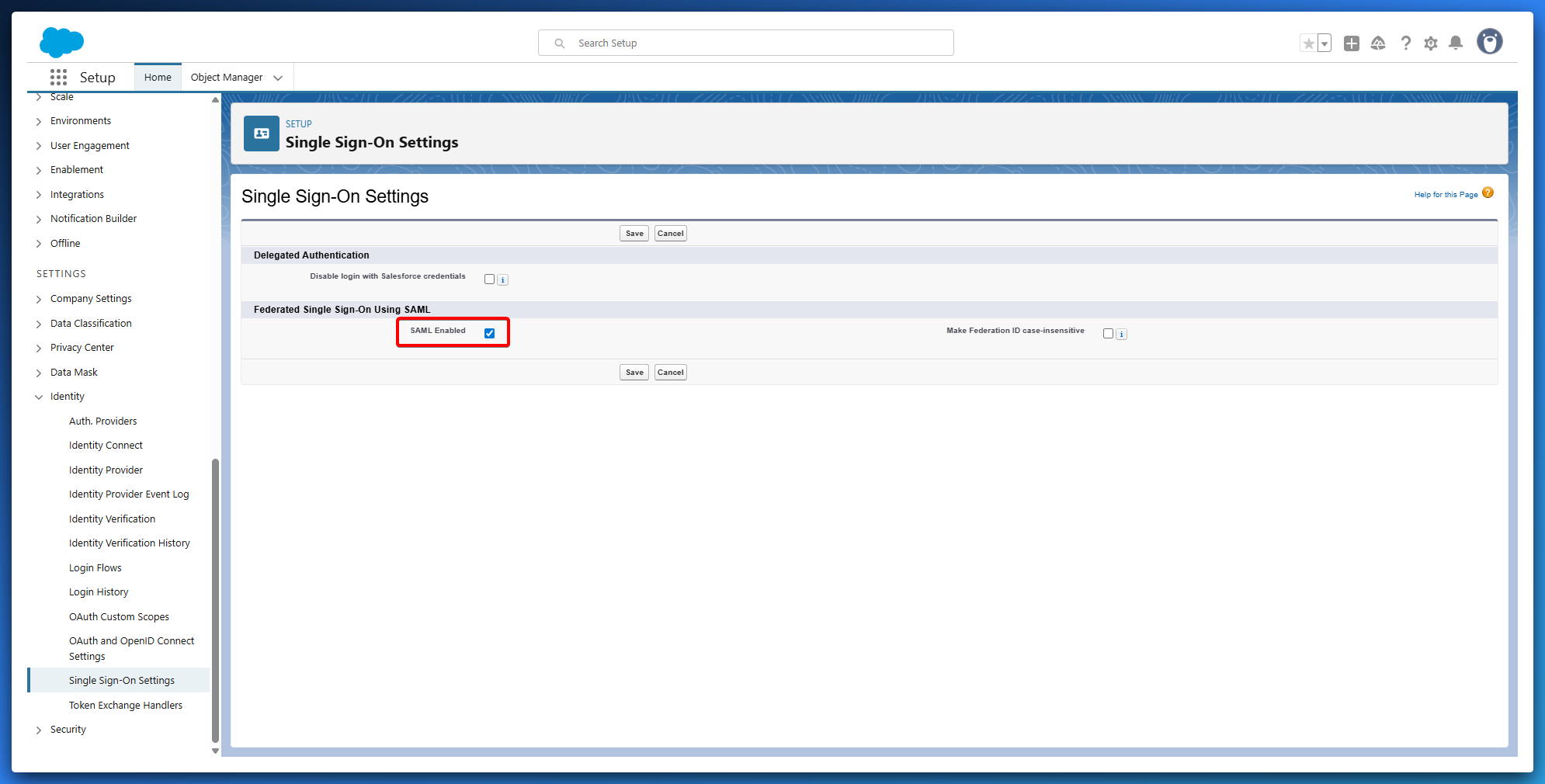Switch to the Object Manager tab
The width and height of the screenshot is (1545, 784).
point(227,77)
